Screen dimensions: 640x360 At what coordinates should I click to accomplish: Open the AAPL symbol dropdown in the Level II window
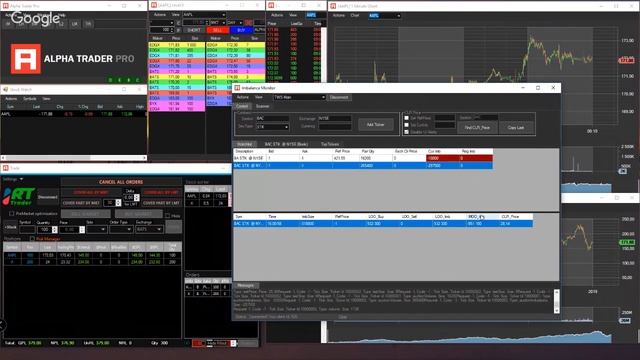click(x=204, y=15)
